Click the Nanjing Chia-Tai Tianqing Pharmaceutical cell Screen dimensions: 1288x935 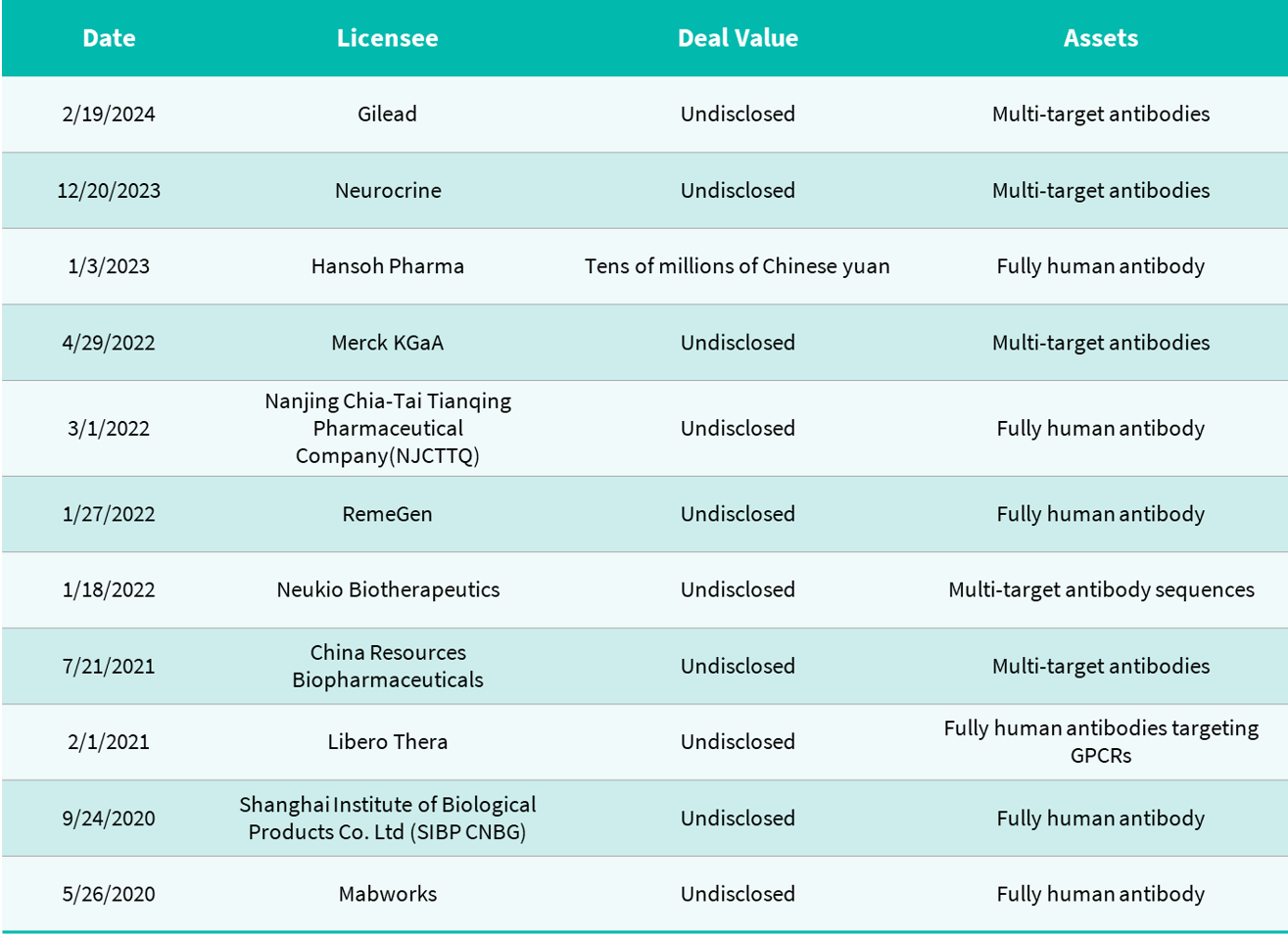pos(388,428)
